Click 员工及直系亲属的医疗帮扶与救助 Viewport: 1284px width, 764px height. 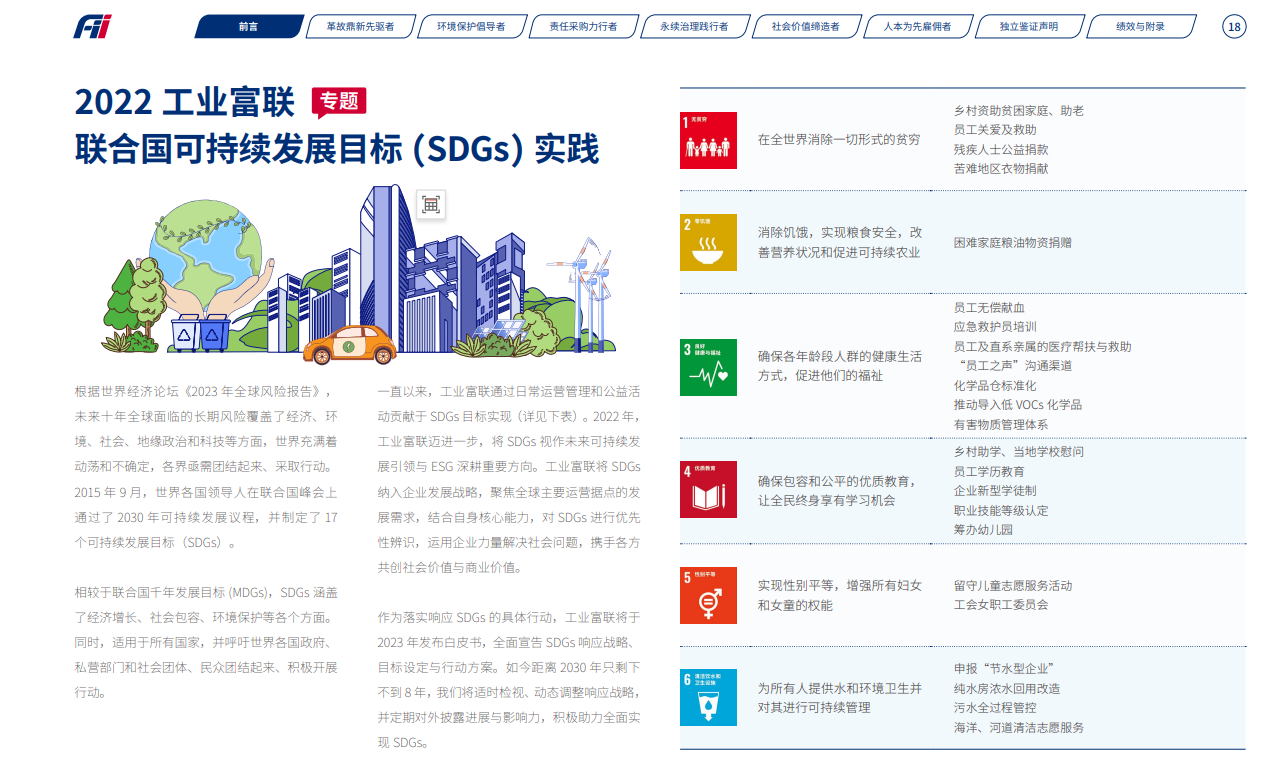point(1043,346)
